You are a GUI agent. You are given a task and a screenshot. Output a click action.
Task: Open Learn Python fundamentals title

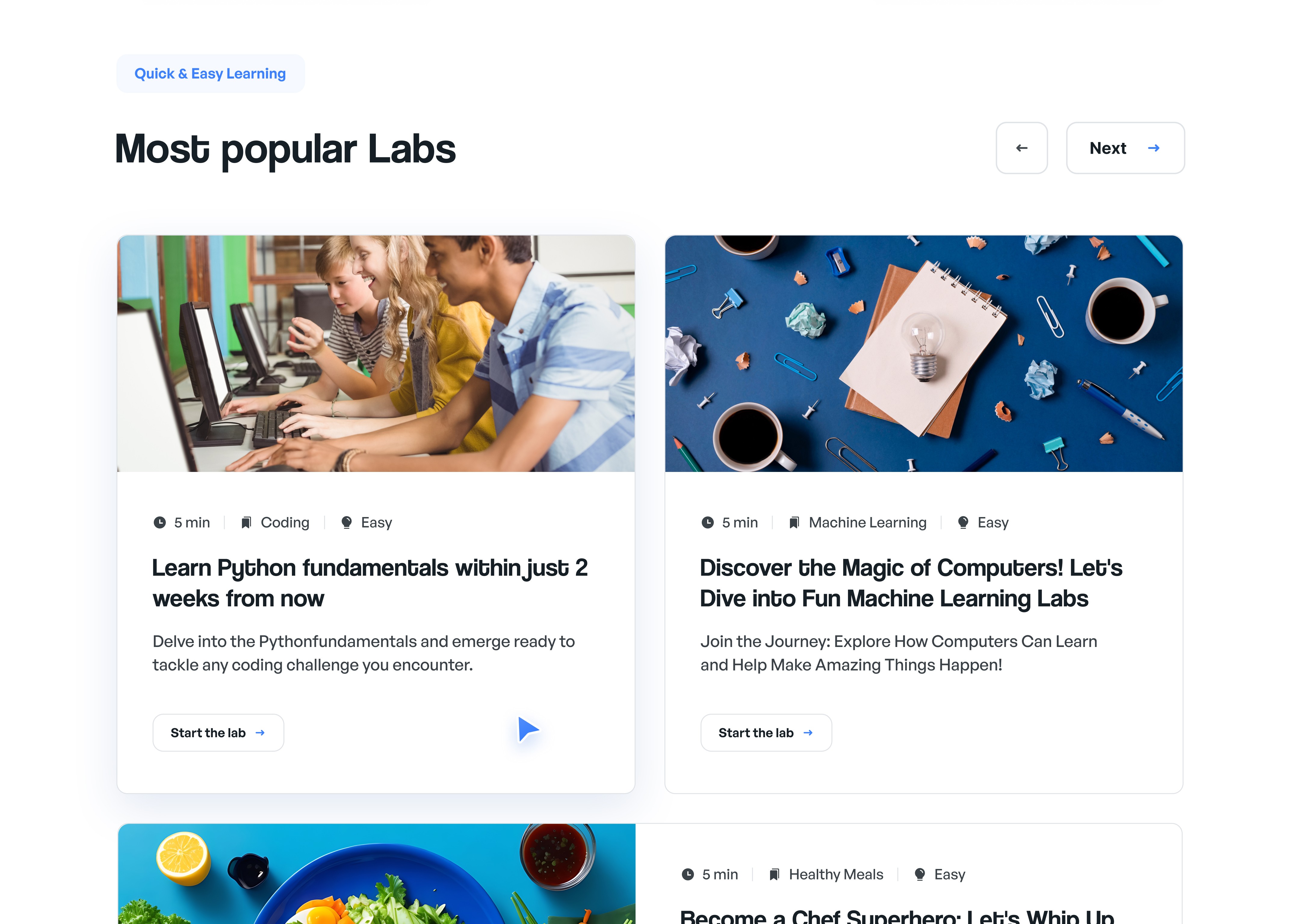click(x=370, y=583)
